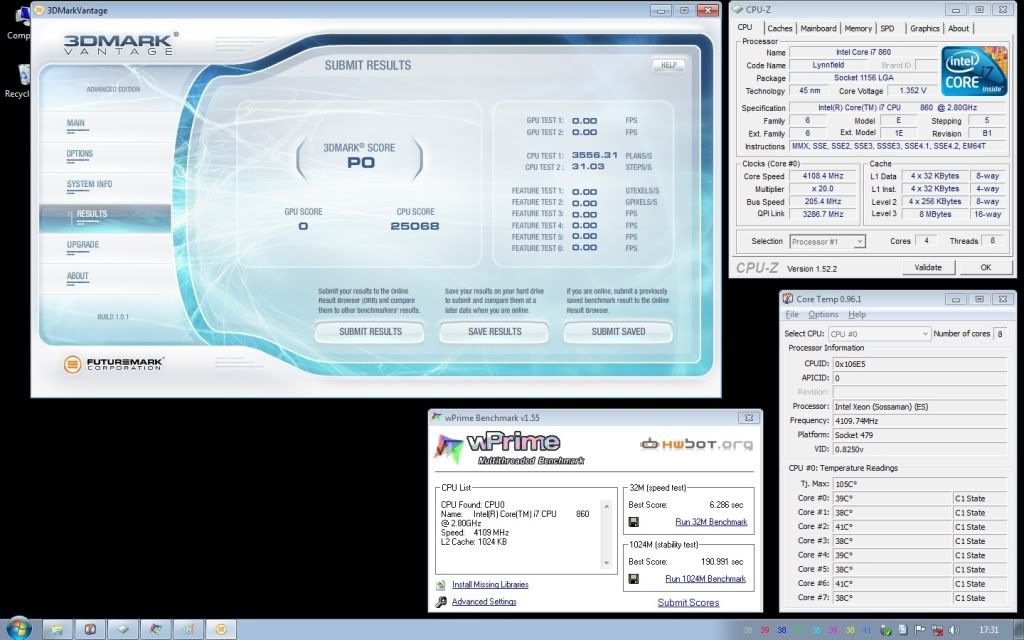The height and width of the screenshot is (640, 1024).
Task: Select the Graphics tab in CPU-Z
Action: click(925, 28)
